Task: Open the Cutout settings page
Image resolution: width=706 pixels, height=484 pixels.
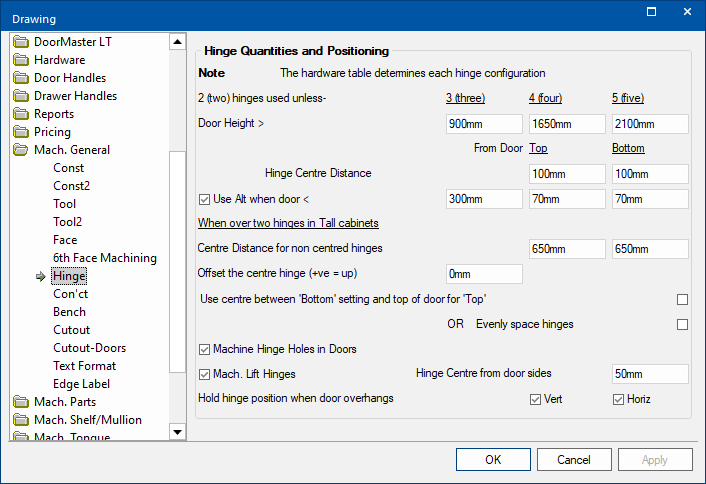Action: pyautogui.click(x=72, y=330)
